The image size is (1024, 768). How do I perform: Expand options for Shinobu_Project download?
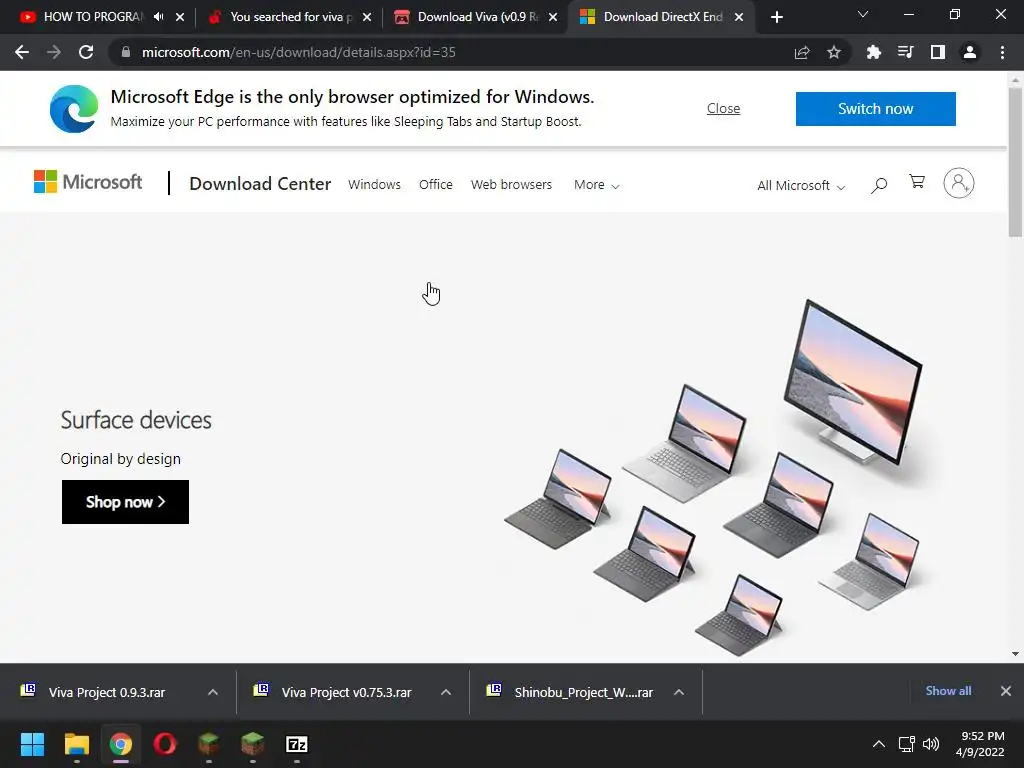pos(679,692)
